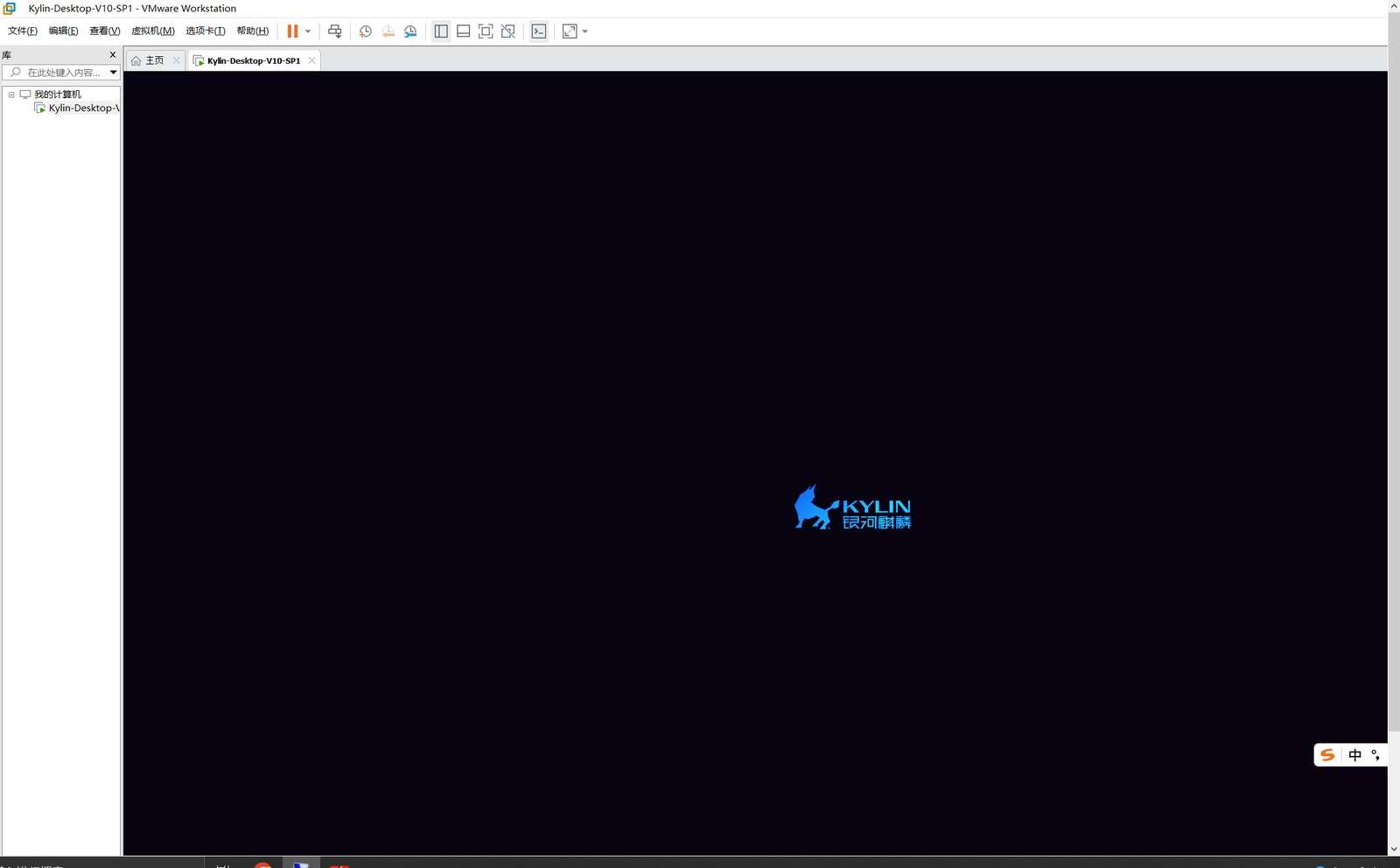This screenshot has height=868, width=1400.
Task: Click the VMware Workstation title bar icon
Action: coord(10,8)
